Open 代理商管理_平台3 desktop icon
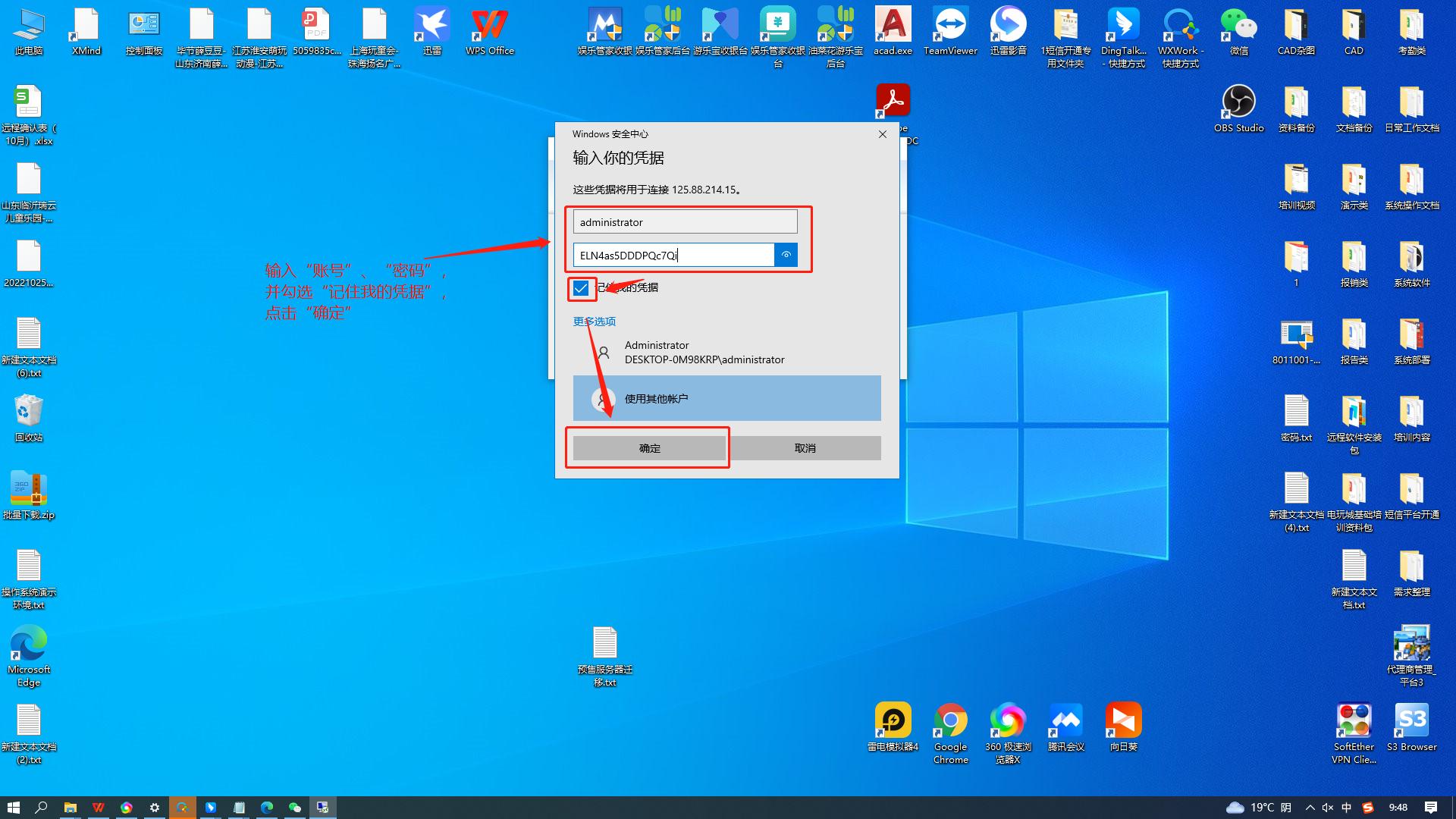Image resolution: width=1456 pixels, height=819 pixels. pyautogui.click(x=1412, y=657)
